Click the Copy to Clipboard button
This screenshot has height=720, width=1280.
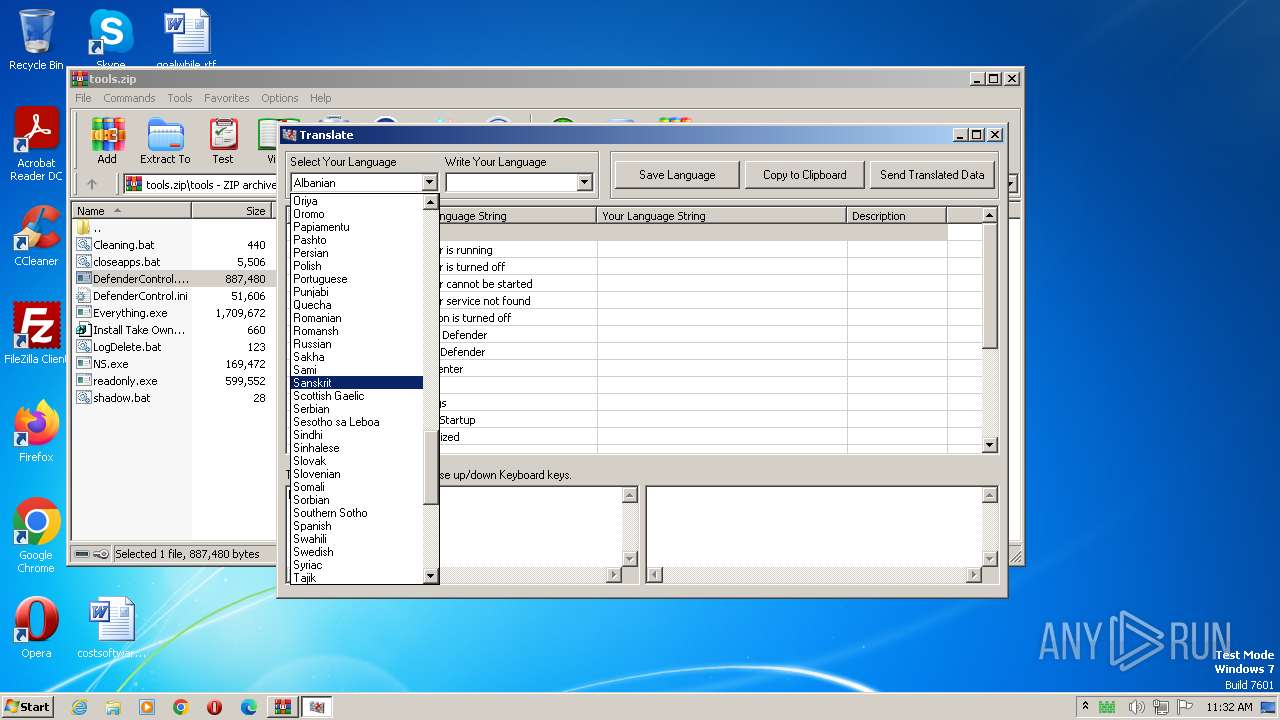pyautogui.click(x=805, y=175)
